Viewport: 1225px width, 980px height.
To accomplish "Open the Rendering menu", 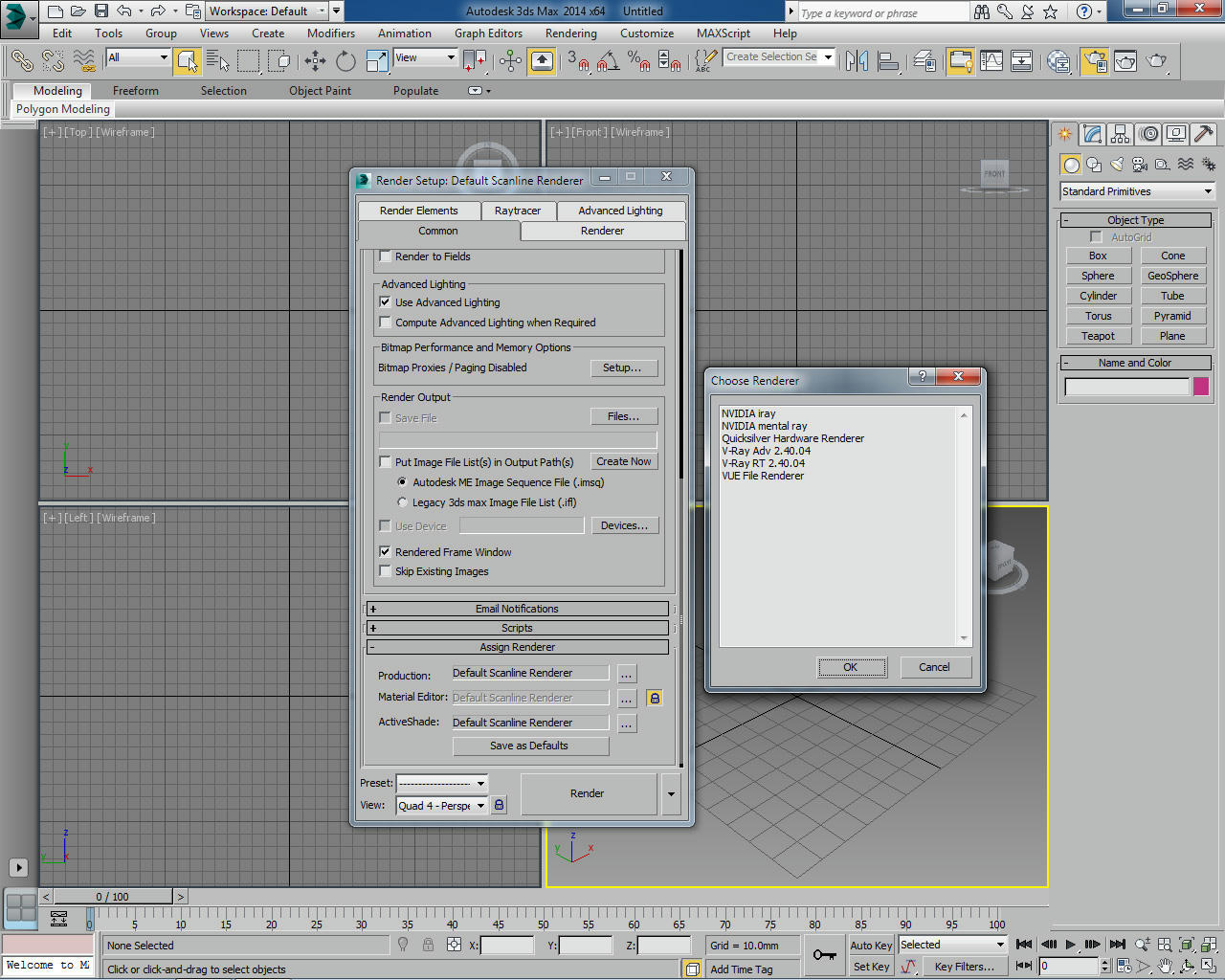I will pos(571,33).
